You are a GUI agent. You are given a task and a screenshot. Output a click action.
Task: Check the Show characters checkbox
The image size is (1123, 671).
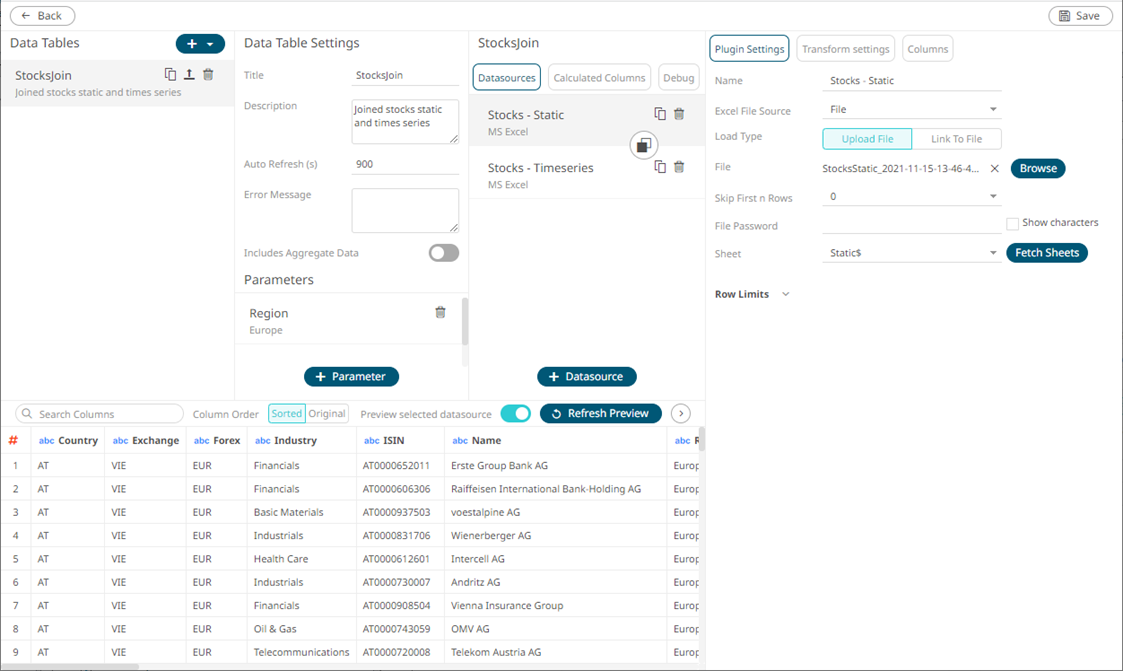pos(1012,224)
